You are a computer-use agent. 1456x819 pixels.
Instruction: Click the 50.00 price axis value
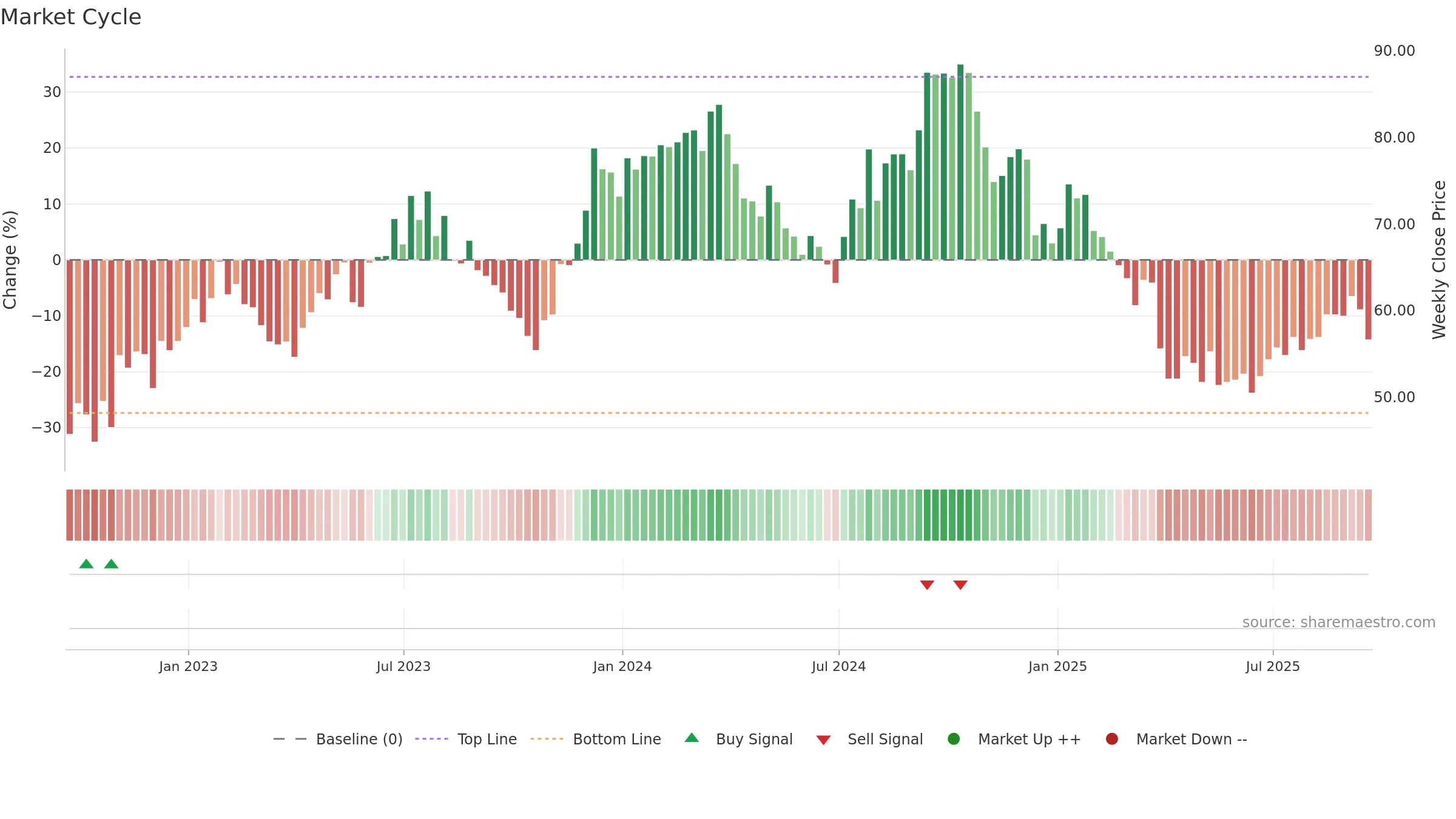tap(1394, 397)
